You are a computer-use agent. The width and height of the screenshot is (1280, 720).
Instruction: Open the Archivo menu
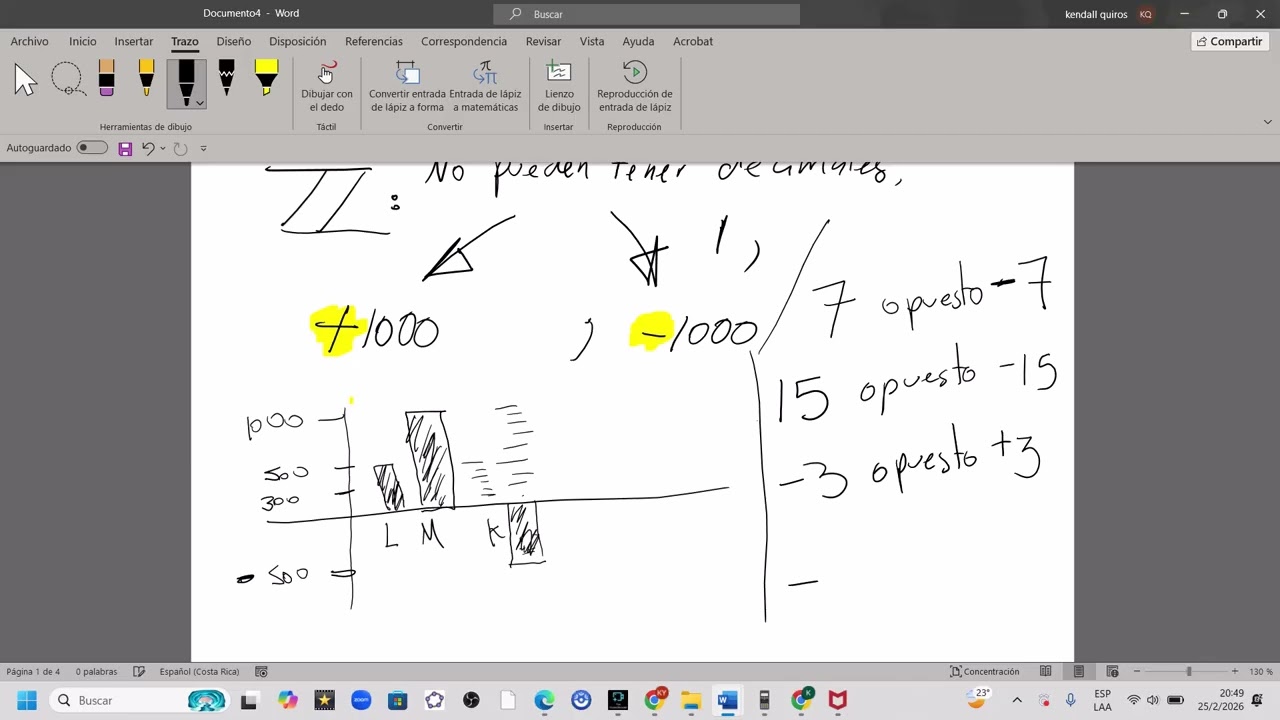pyautogui.click(x=30, y=41)
